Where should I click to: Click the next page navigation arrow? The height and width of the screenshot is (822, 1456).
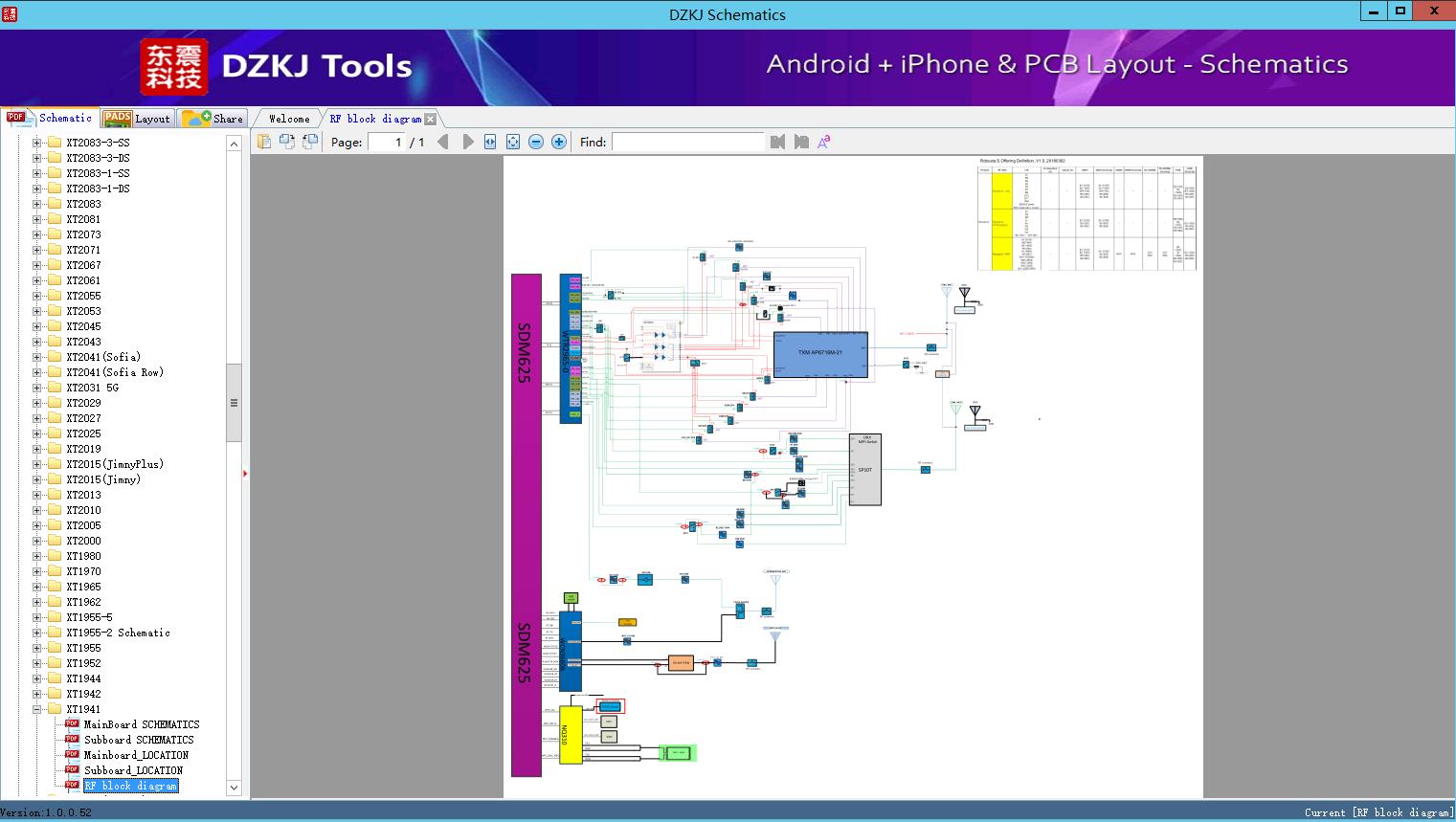468,141
